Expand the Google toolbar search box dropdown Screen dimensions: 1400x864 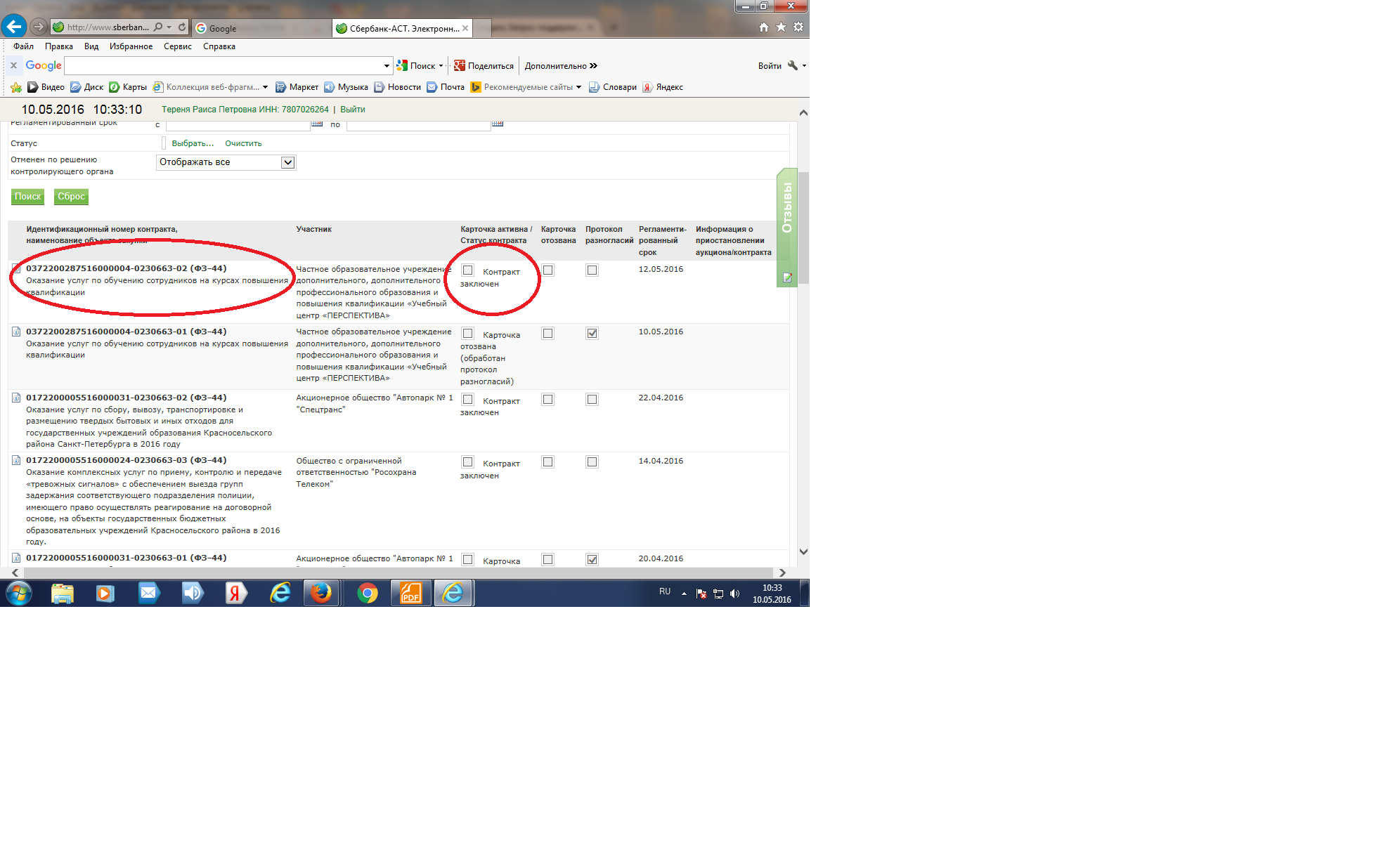(x=387, y=65)
